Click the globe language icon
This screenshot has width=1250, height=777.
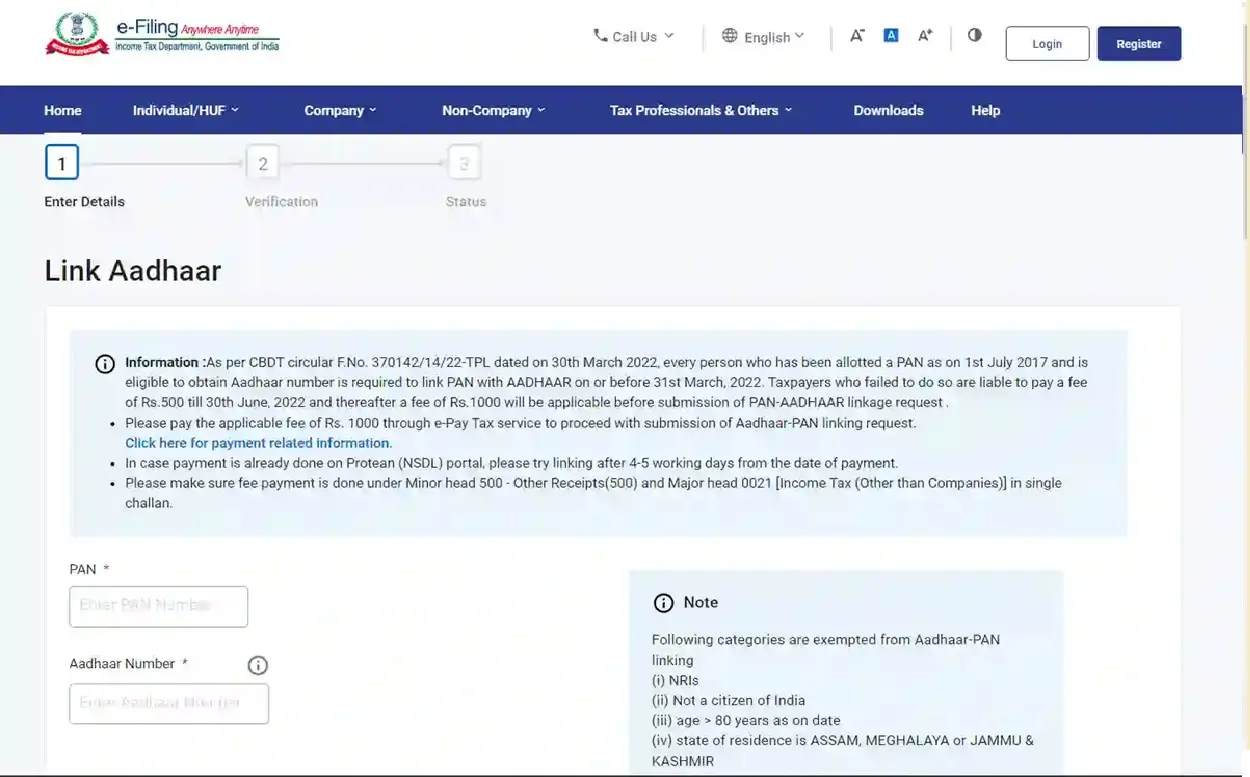click(x=730, y=36)
